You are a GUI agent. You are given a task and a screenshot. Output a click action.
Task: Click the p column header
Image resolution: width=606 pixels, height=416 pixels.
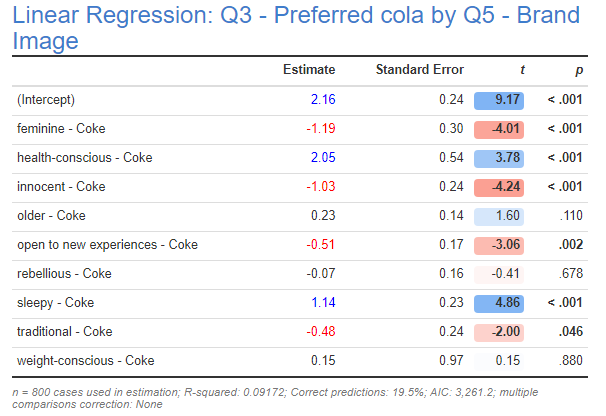tap(579, 70)
